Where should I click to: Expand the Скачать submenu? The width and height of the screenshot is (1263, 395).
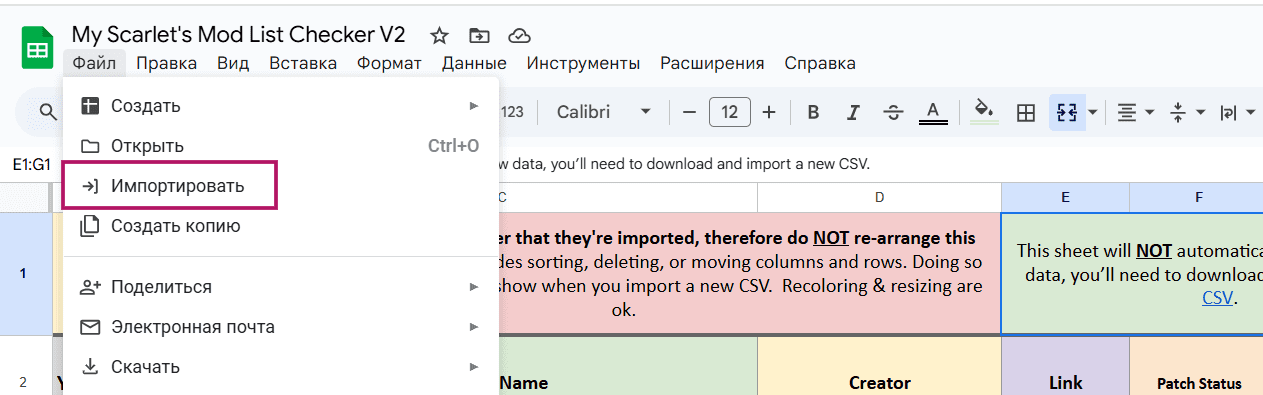pos(280,367)
